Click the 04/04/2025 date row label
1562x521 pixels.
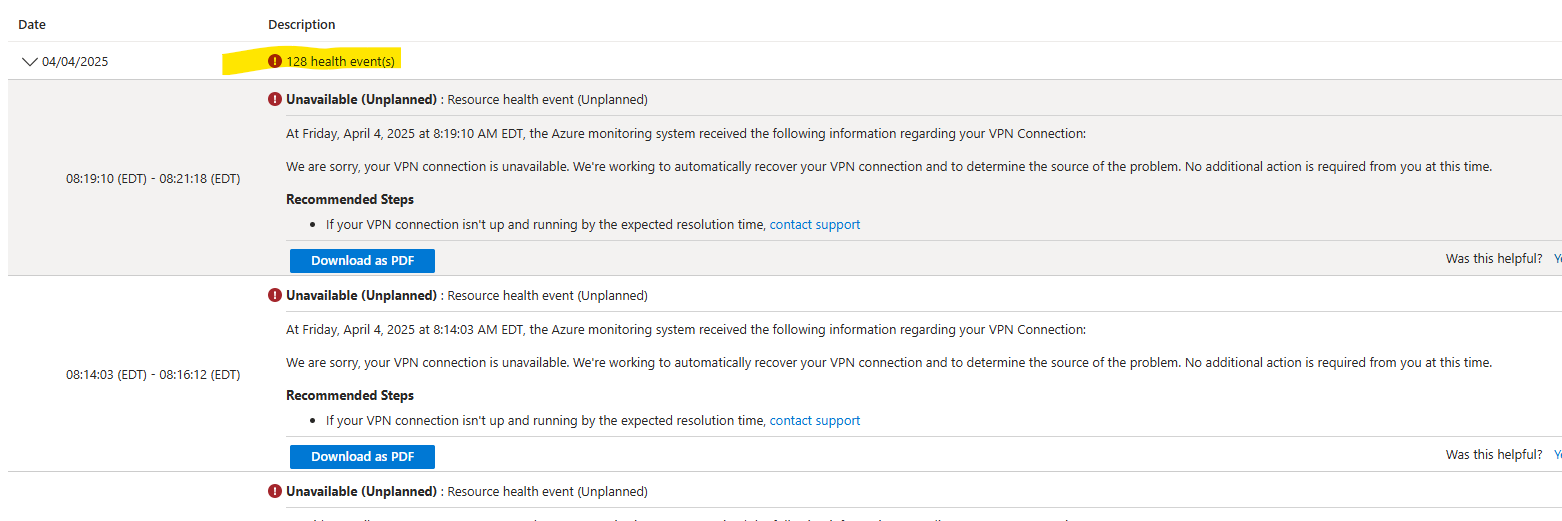point(75,62)
